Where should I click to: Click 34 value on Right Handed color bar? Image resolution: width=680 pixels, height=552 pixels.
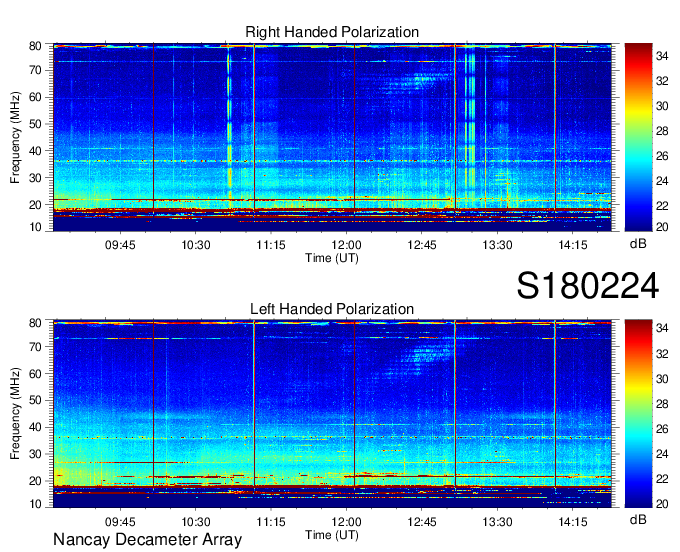[x=662, y=56]
